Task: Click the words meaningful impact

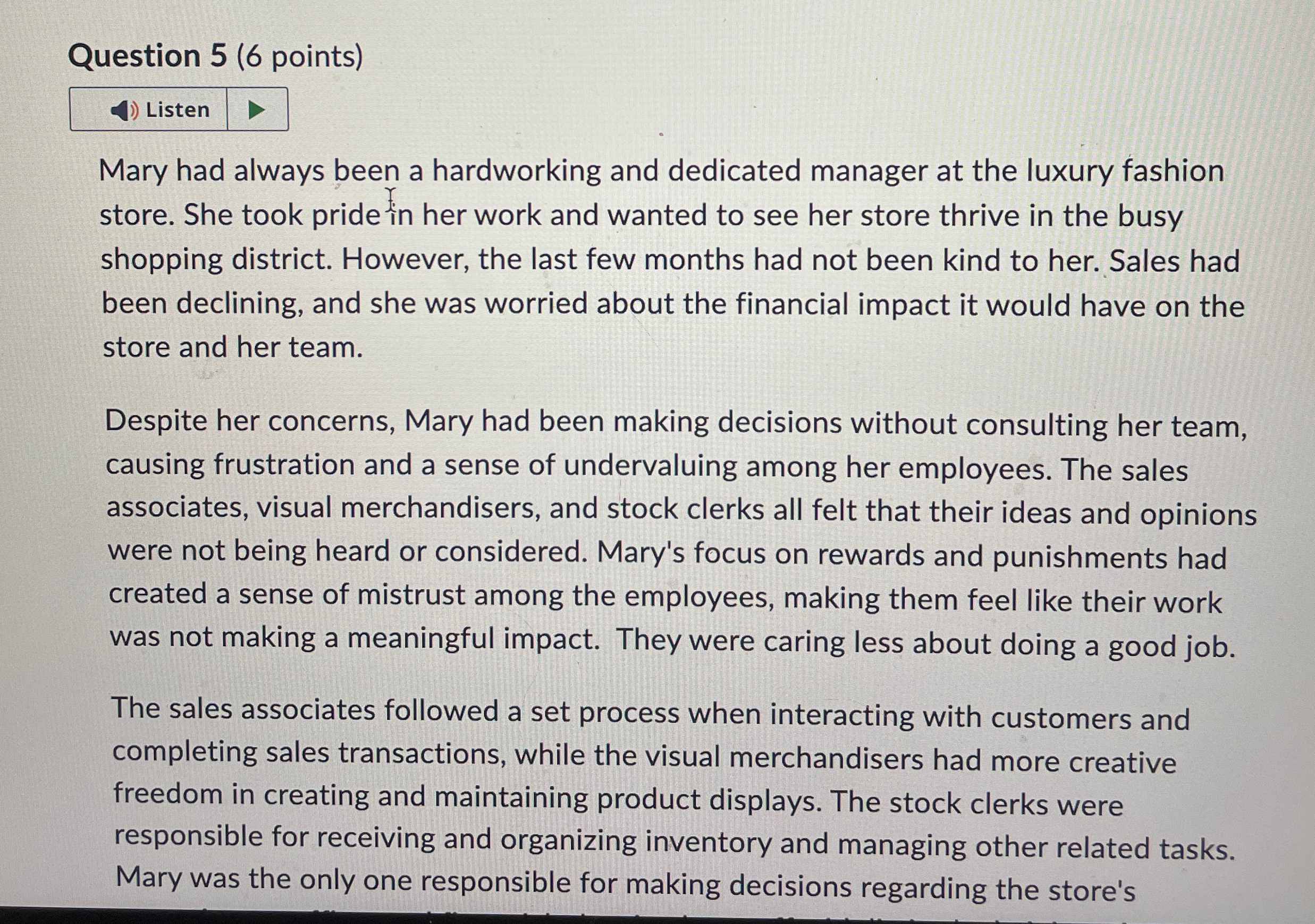Action: [x=473, y=638]
